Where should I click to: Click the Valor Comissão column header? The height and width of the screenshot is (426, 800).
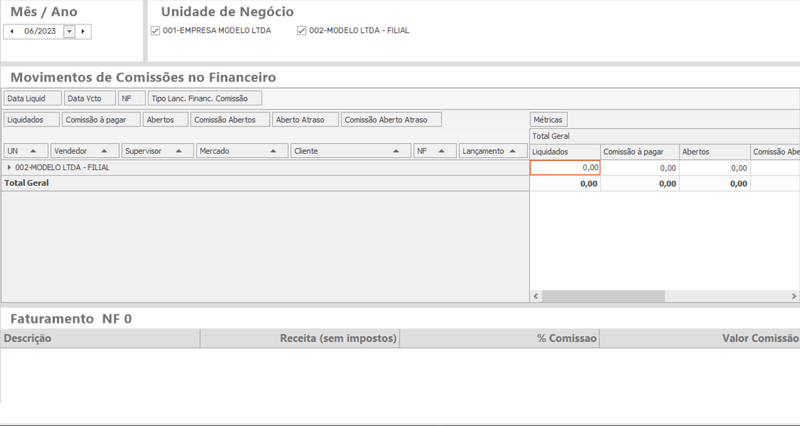point(700,338)
